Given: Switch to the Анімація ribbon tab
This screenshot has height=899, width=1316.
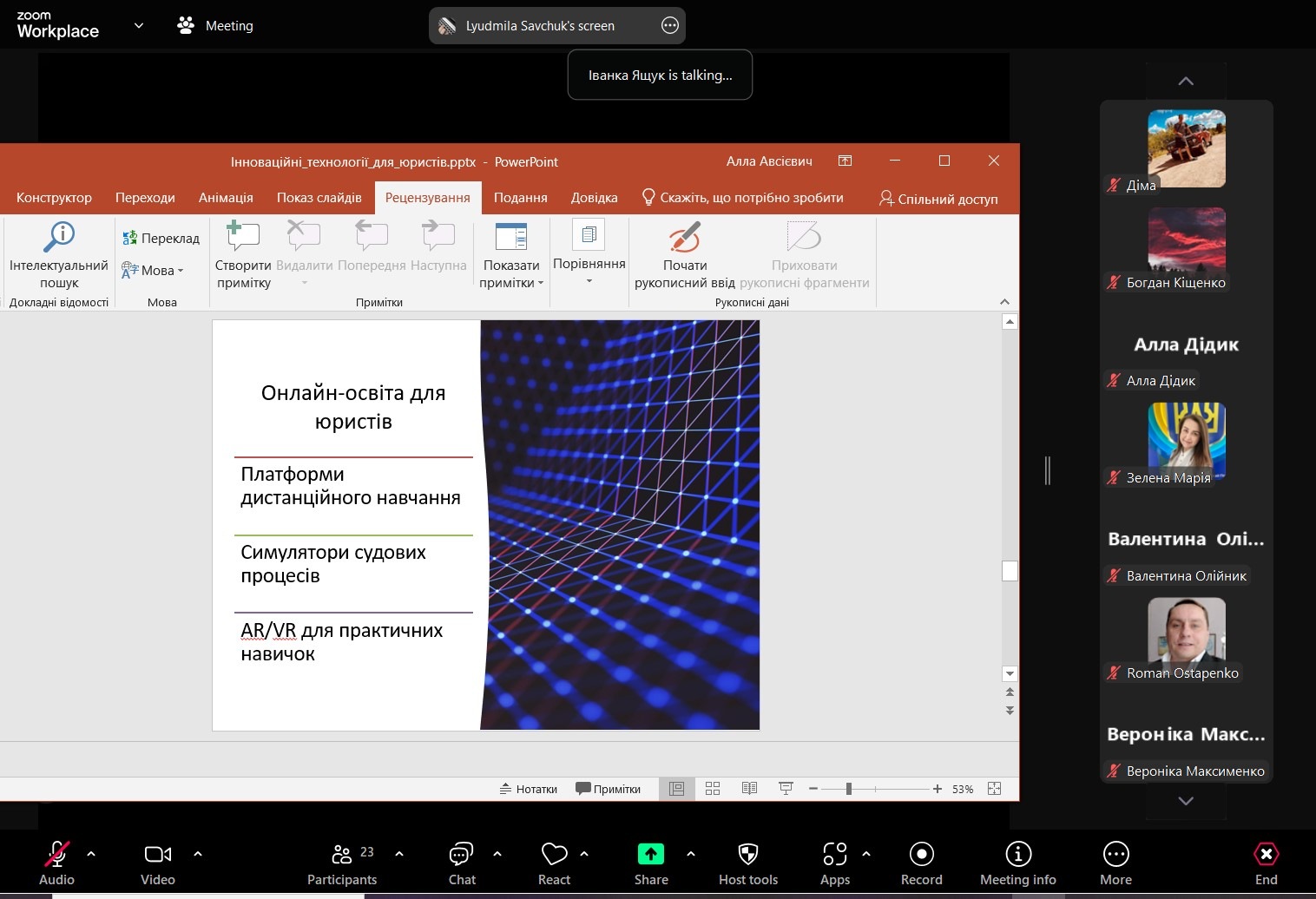Looking at the screenshot, I should [x=226, y=198].
